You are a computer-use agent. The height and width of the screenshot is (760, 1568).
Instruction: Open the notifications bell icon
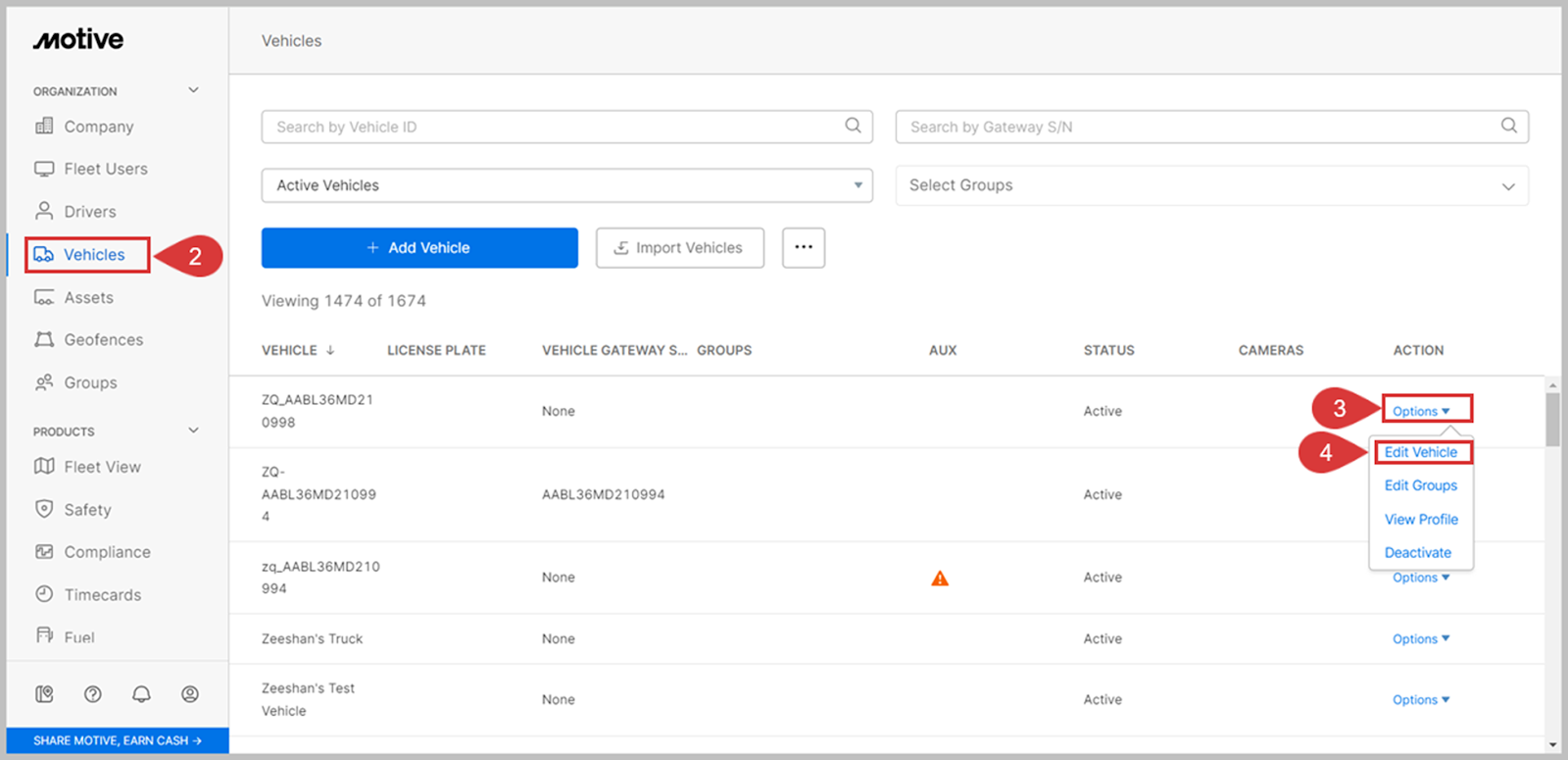pos(141,694)
